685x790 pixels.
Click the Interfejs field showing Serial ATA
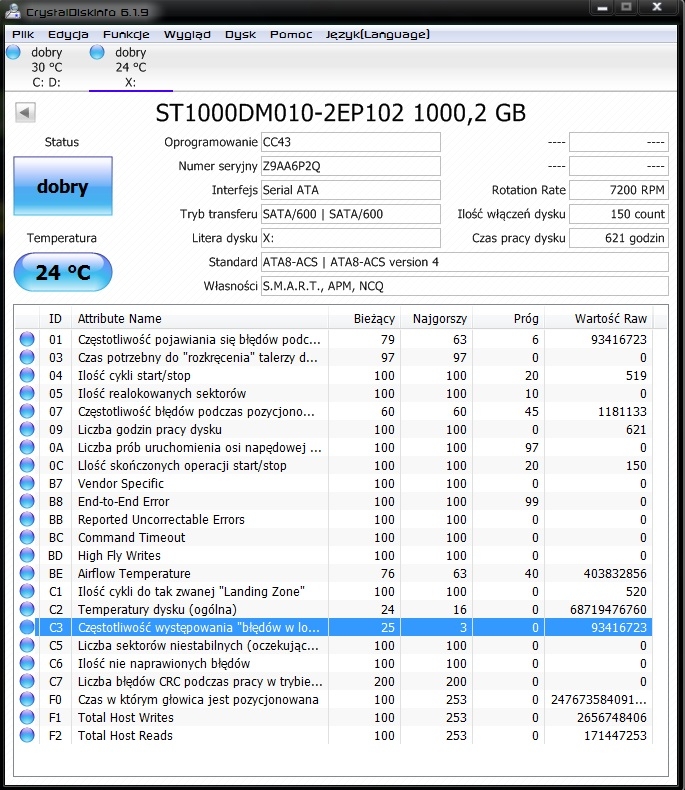click(351, 190)
